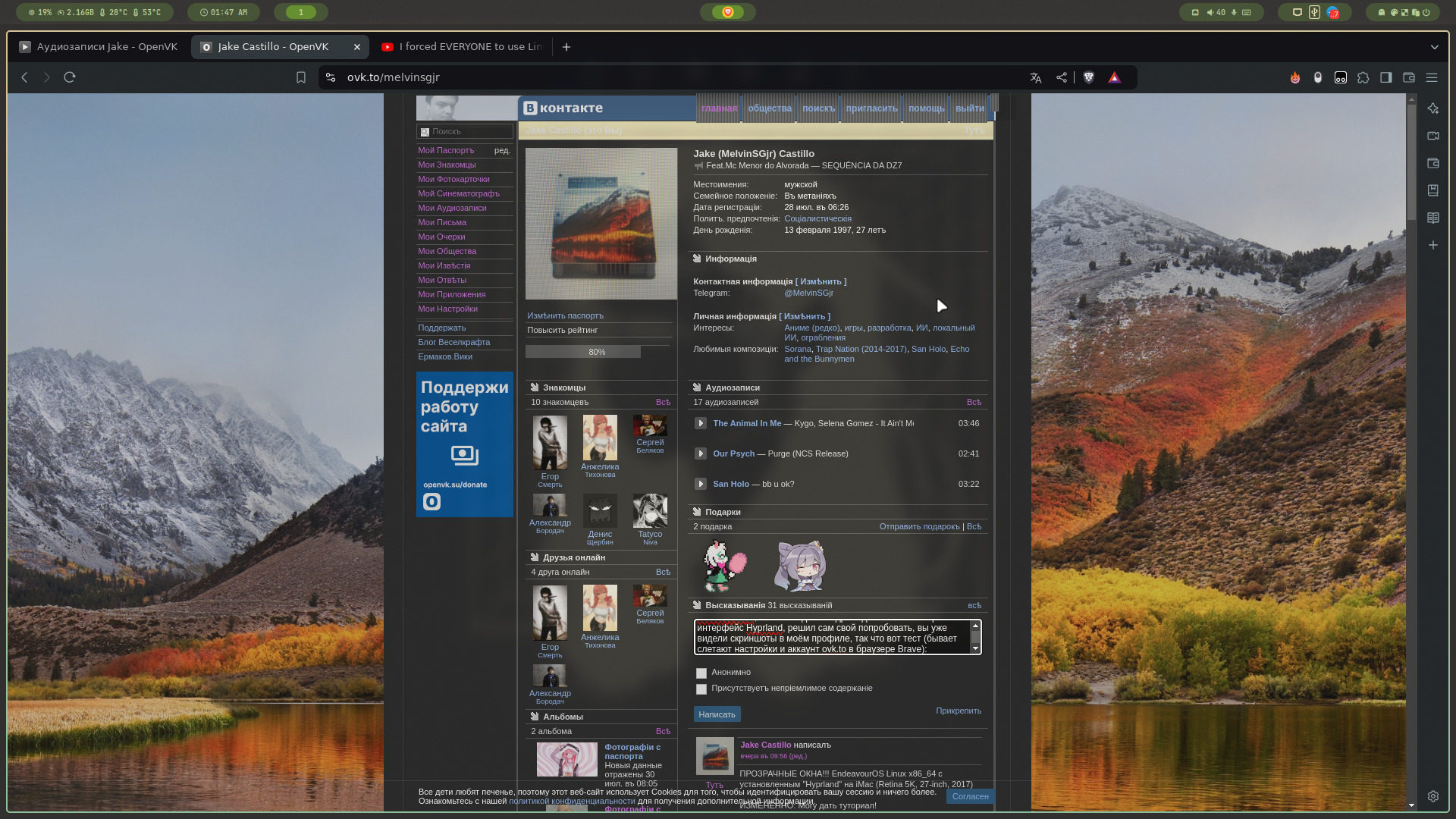
Task: Reload the page
Action: 70,77
